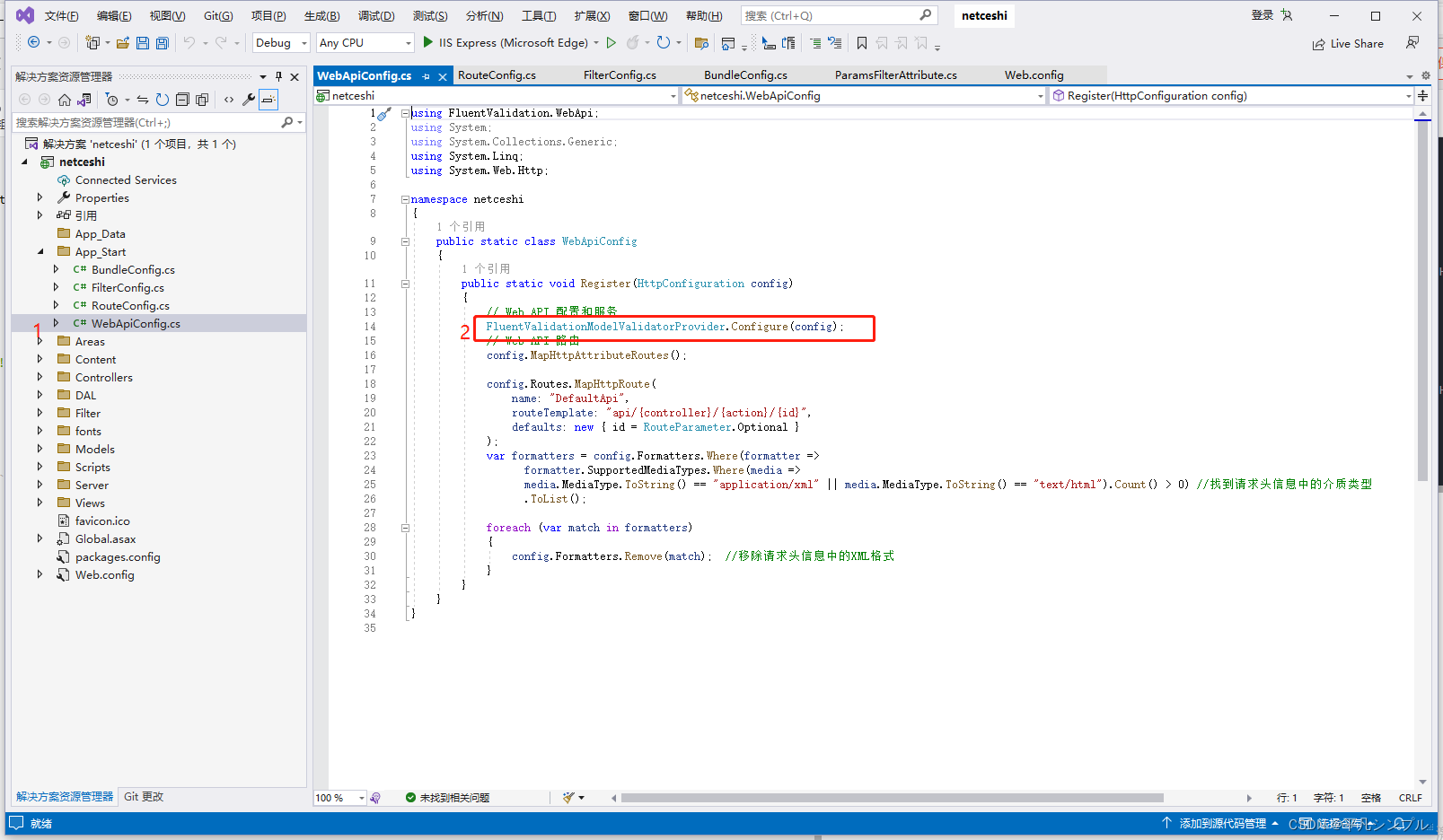Toggle auto-hide pin on Solution Explorer
The image size is (1443, 840).
(278, 75)
